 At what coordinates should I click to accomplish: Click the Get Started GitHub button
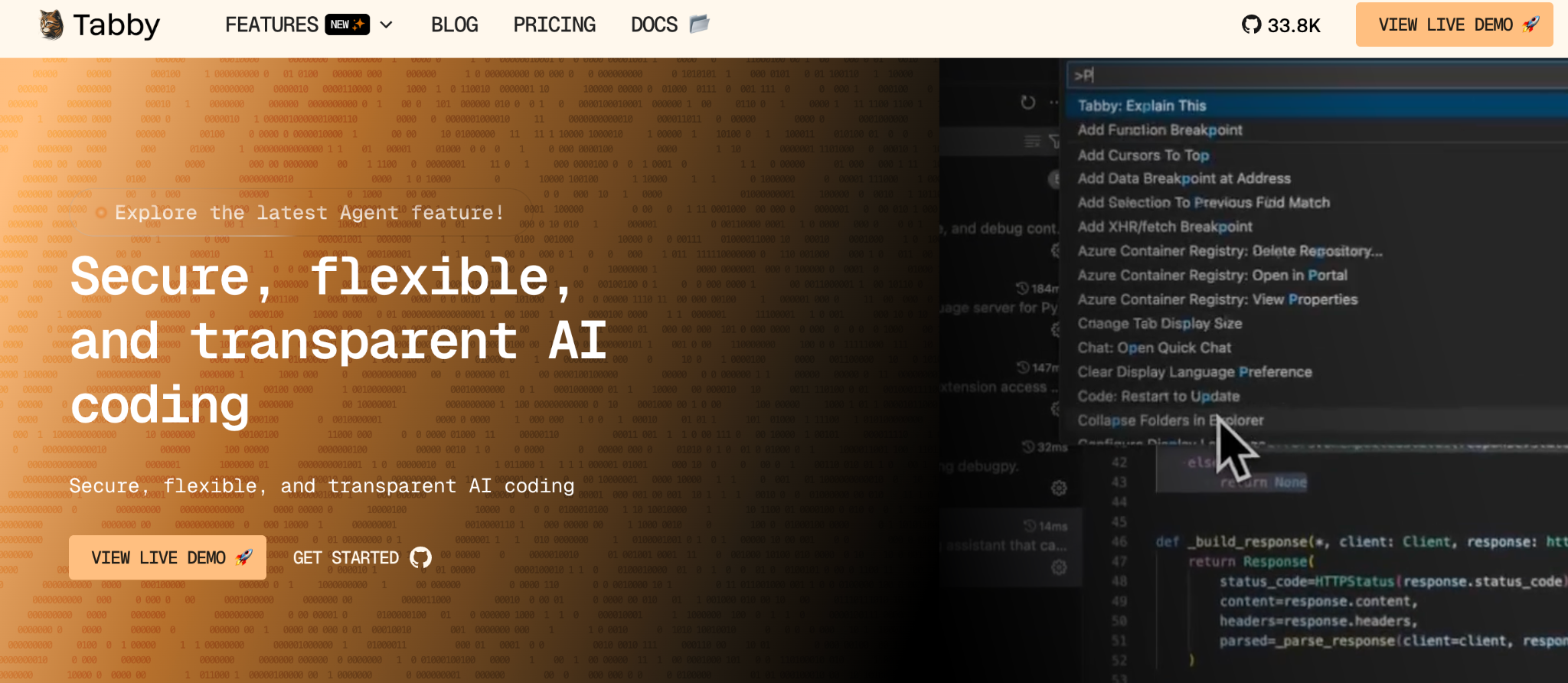click(362, 557)
